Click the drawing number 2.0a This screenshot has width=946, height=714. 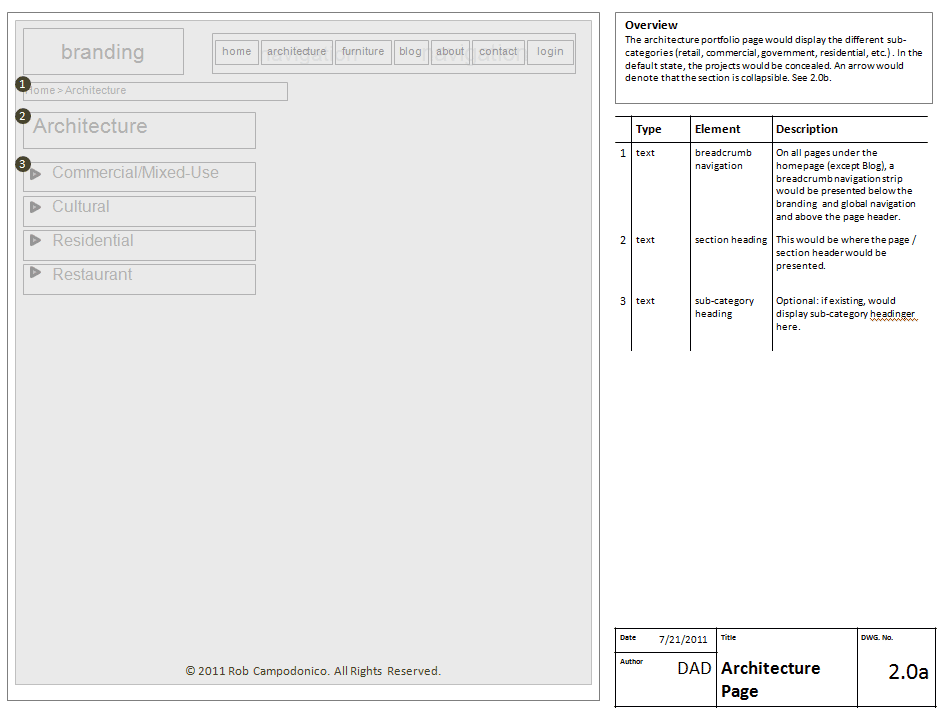pos(908,672)
